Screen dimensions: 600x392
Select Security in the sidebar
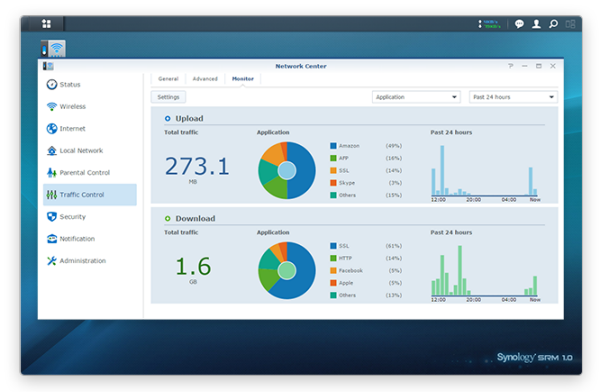pyautogui.click(x=90, y=217)
